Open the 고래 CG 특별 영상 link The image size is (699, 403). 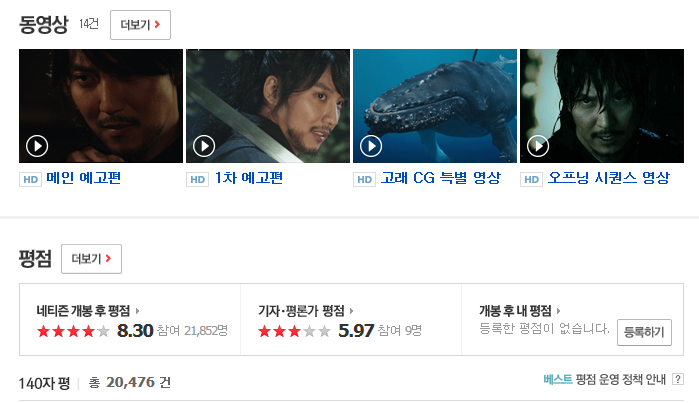[x=440, y=178]
